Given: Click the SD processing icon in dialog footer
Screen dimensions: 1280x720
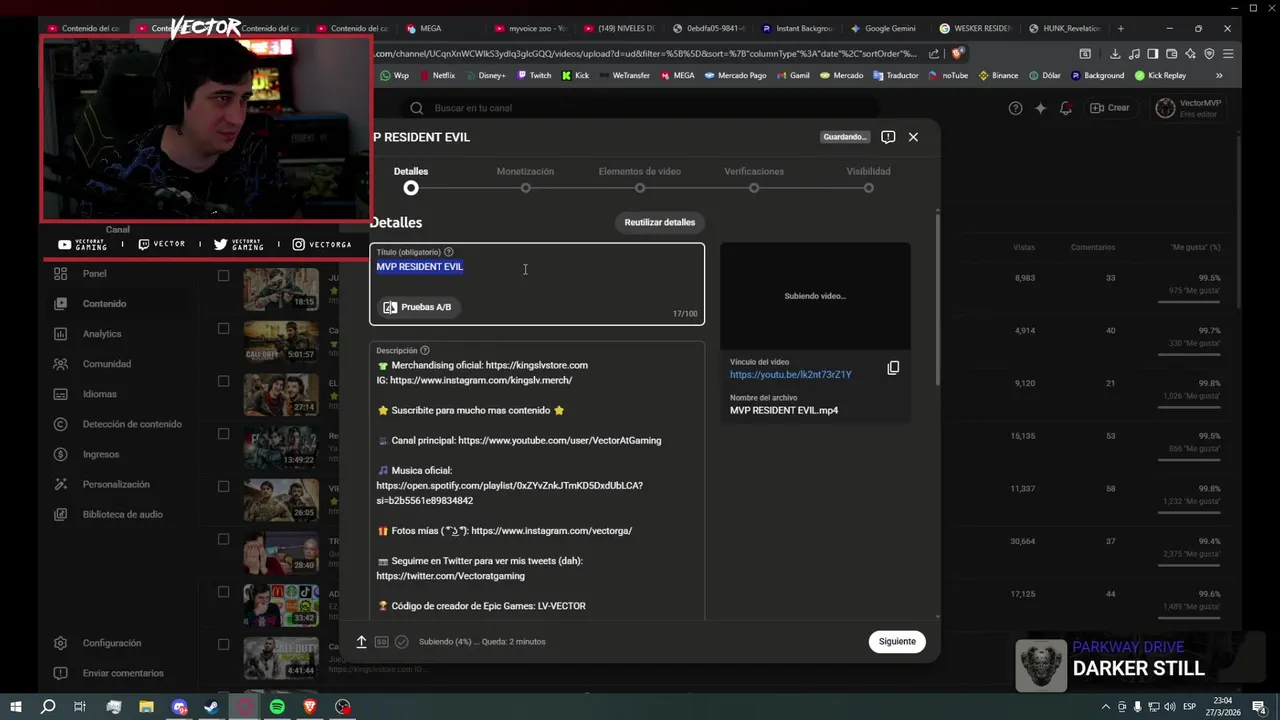Looking at the screenshot, I should coord(382,642).
